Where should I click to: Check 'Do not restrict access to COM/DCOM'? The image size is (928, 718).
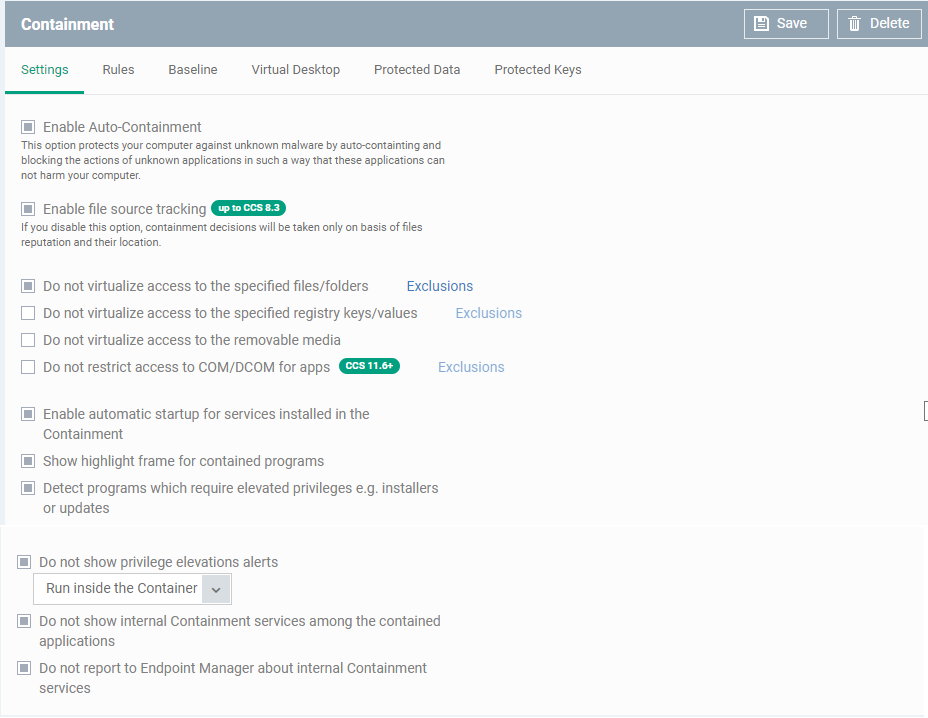coord(28,367)
